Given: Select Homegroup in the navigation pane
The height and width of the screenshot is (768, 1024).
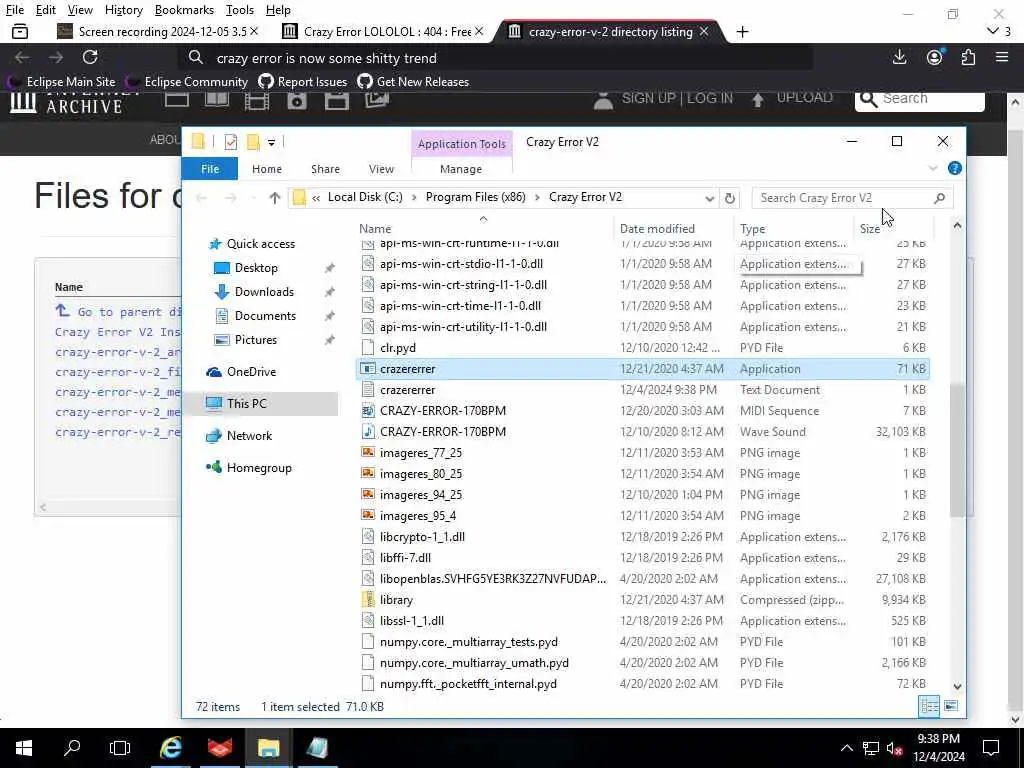Looking at the screenshot, I should click(259, 468).
